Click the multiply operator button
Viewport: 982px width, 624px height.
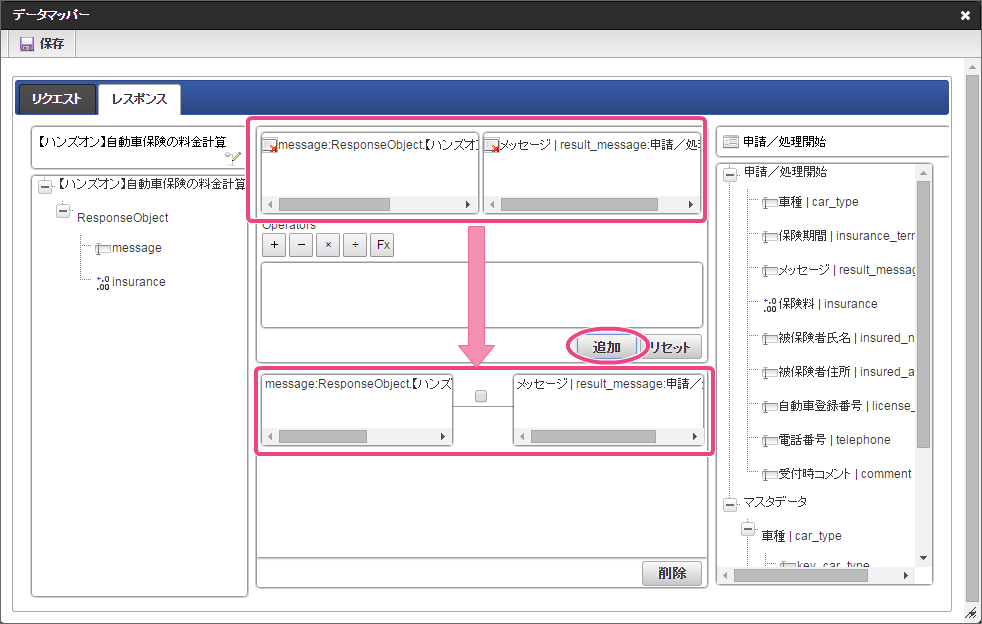click(328, 245)
